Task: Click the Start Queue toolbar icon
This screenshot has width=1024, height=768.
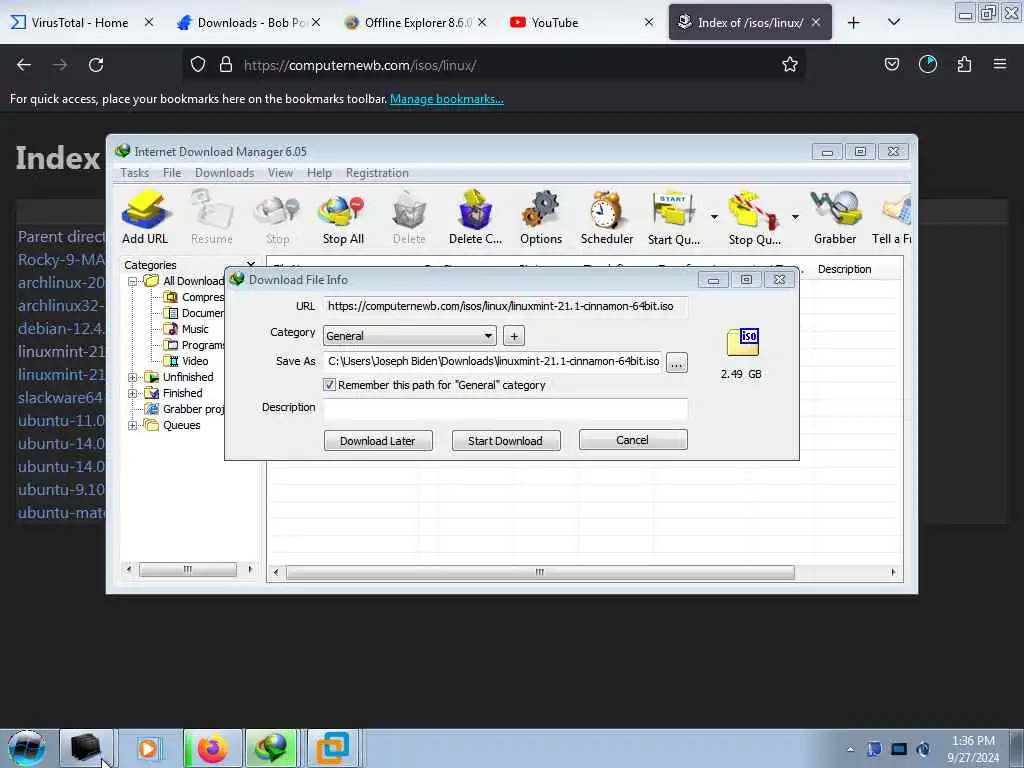Action: tap(673, 217)
